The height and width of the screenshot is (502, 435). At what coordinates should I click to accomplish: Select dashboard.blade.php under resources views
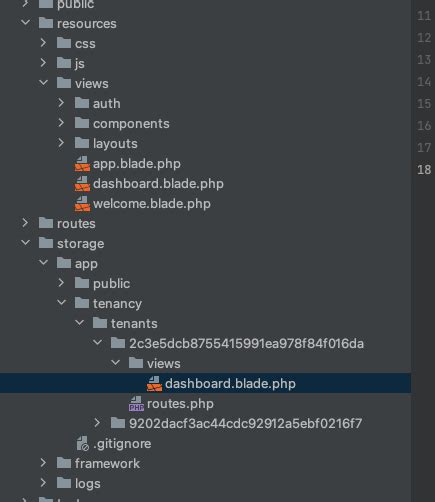click(x=158, y=184)
